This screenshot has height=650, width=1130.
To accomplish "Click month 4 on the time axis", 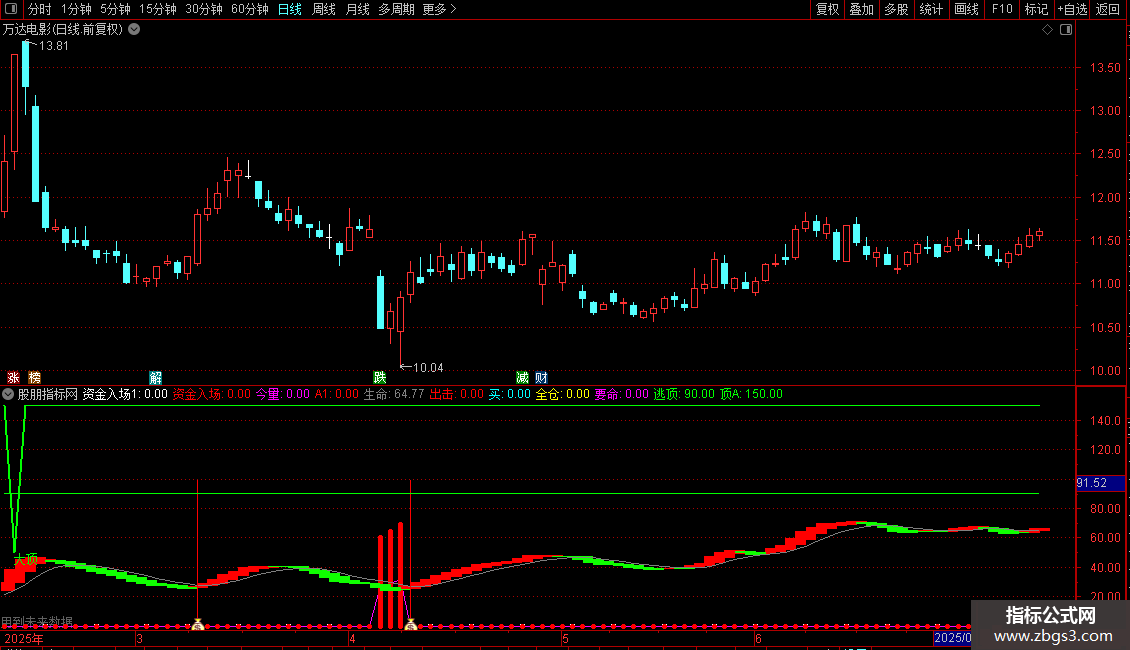I will (x=352, y=638).
